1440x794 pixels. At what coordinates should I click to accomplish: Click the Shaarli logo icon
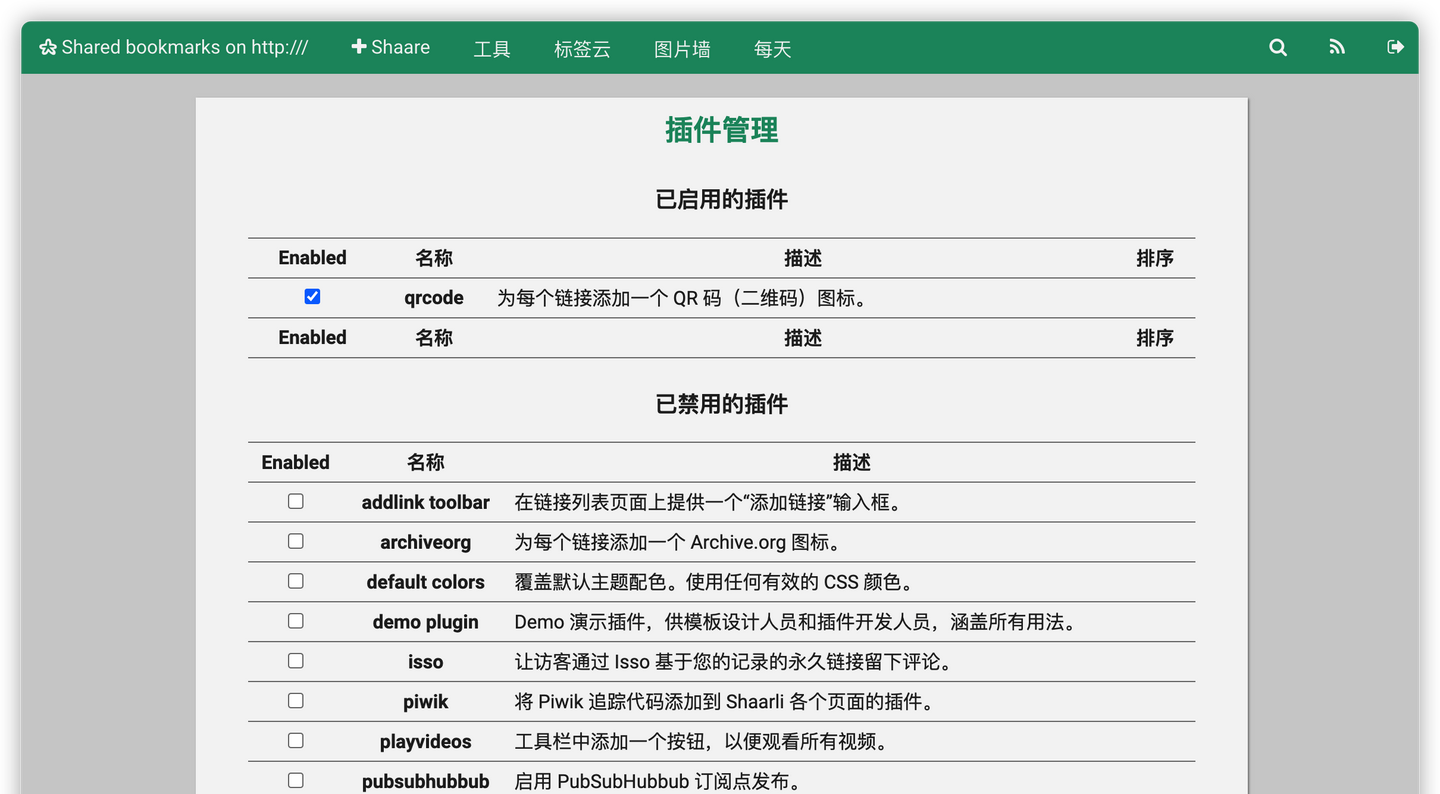(47, 46)
